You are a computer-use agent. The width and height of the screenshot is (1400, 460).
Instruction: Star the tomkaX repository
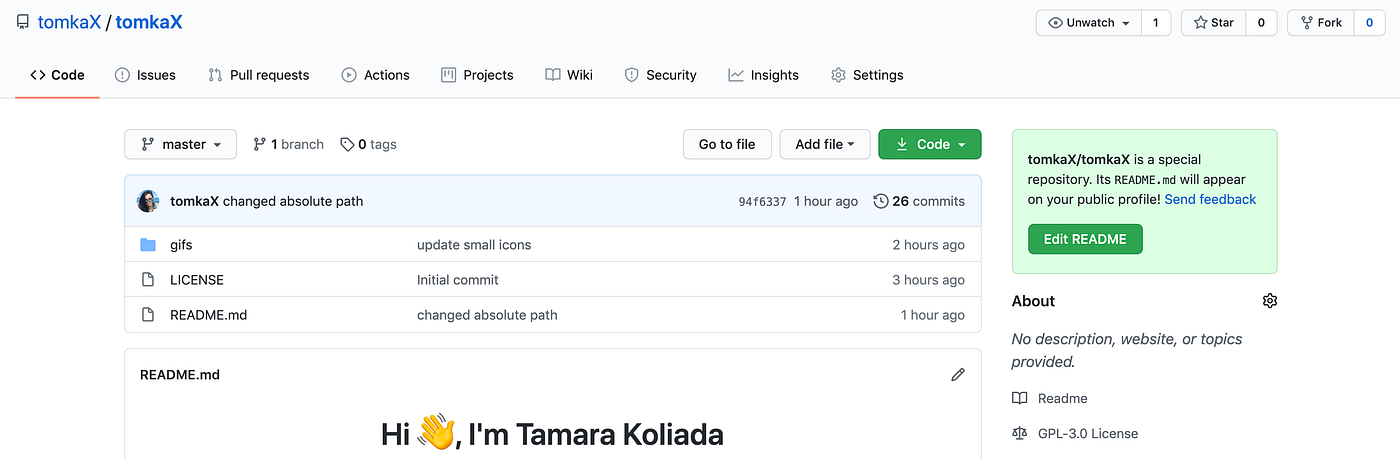pos(1213,22)
